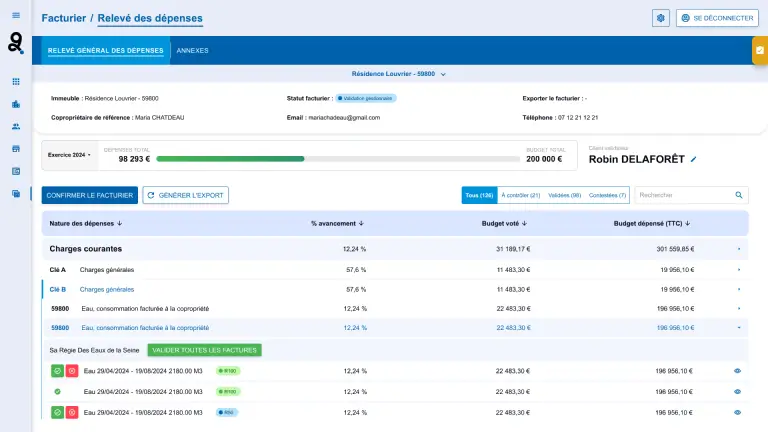Filter invoices by Contestées (7)
Screen dimensions: 768x432
pos(607,195)
